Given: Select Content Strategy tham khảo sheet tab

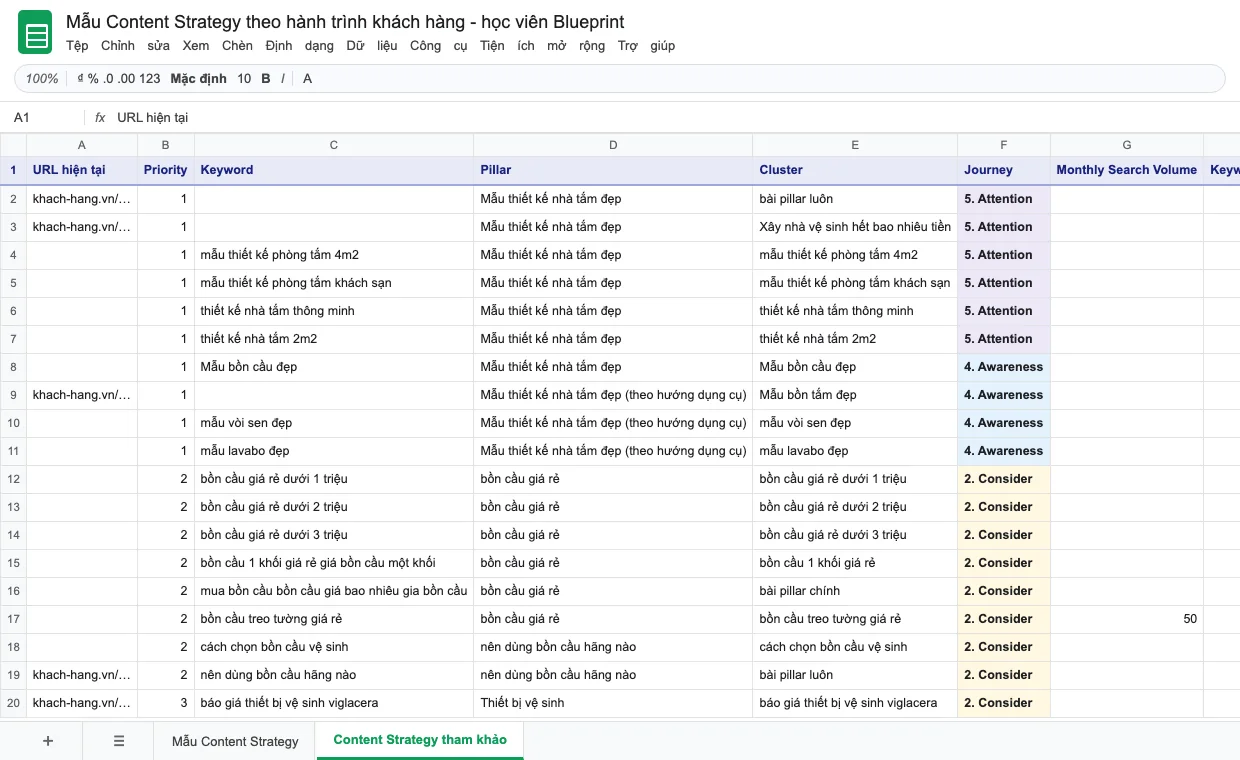Looking at the screenshot, I should point(420,740).
